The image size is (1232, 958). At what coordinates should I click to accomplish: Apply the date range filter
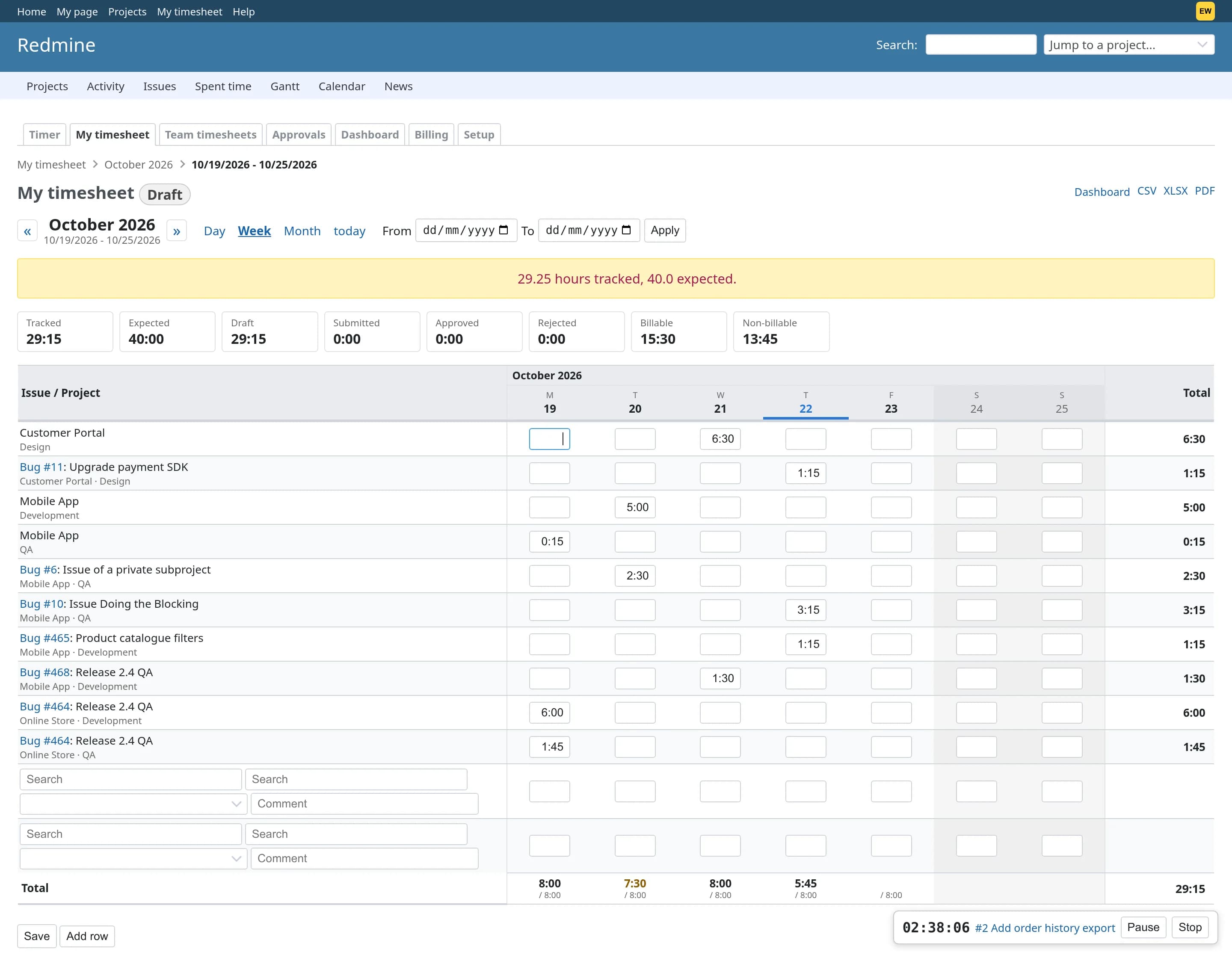coord(664,230)
